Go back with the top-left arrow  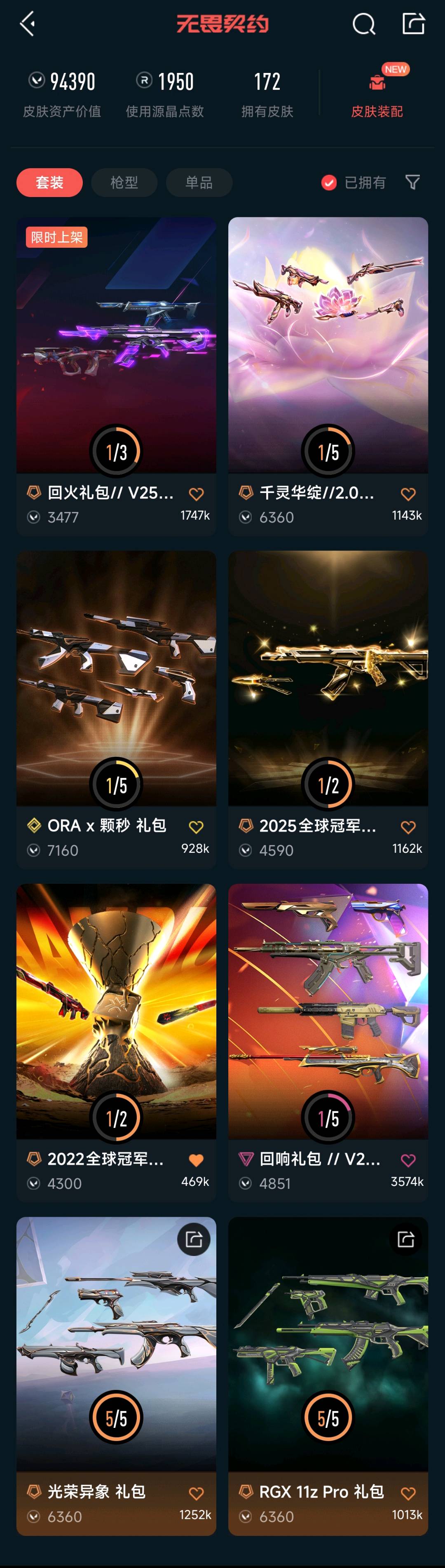coord(27,24)
